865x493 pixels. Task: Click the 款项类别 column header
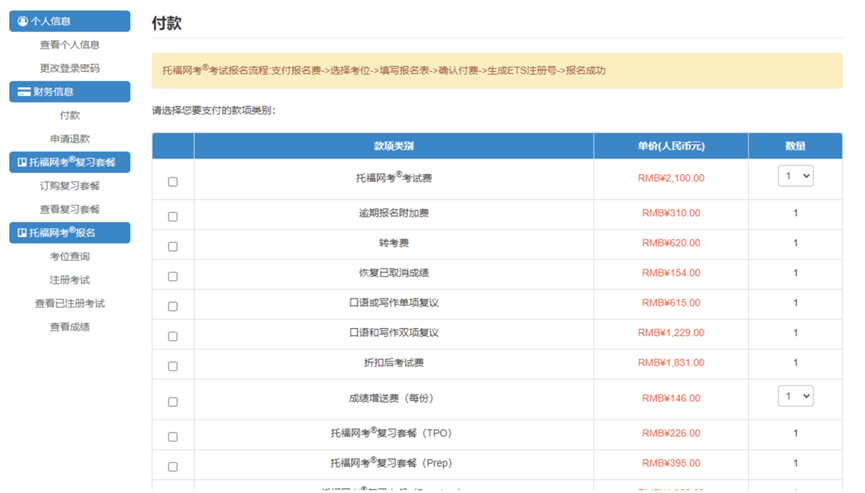tap(394, 146)
